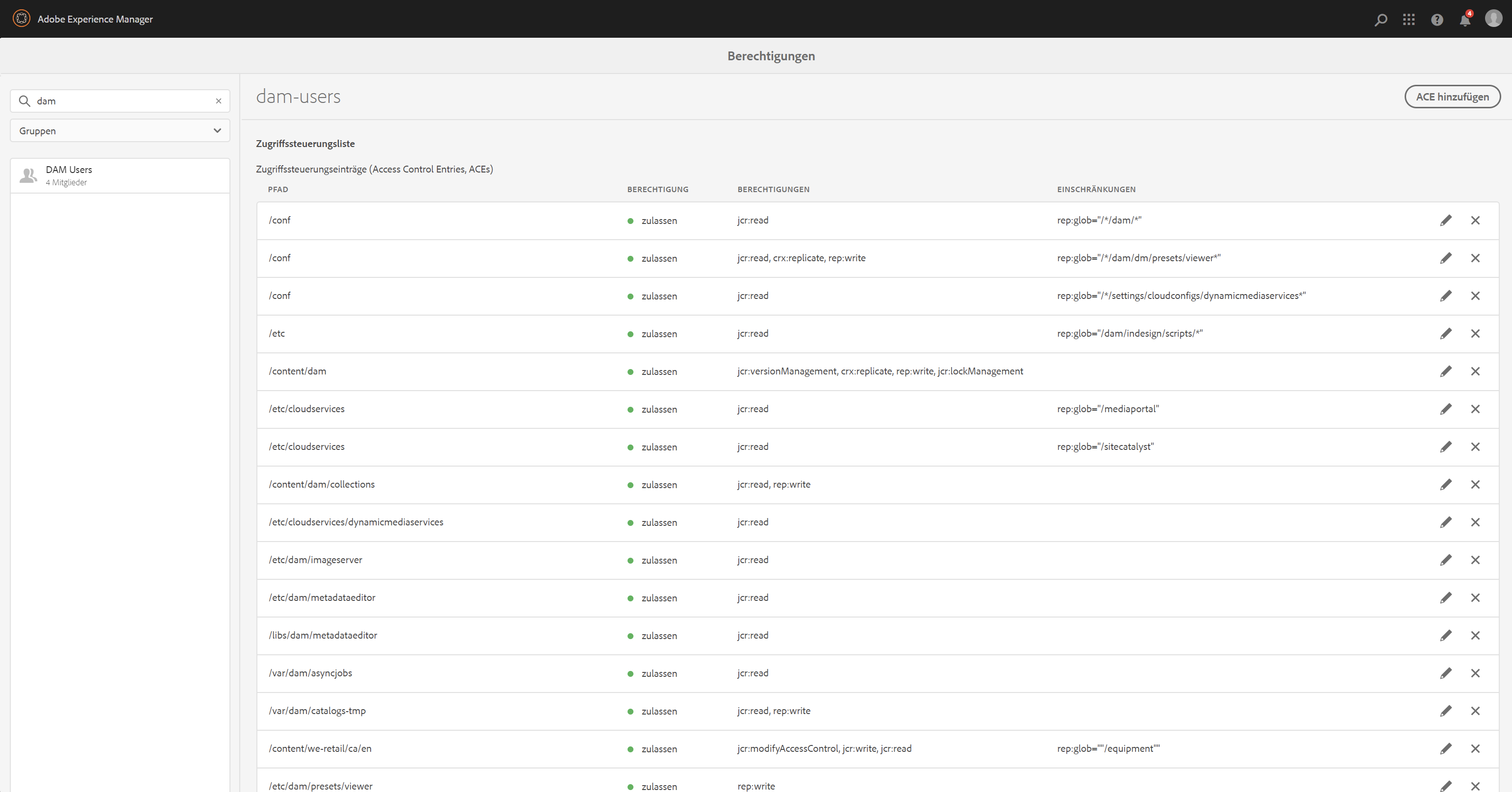Open the user profile avatar
The width and height of the screenshot is (1512, 792).
(1493, 19)
